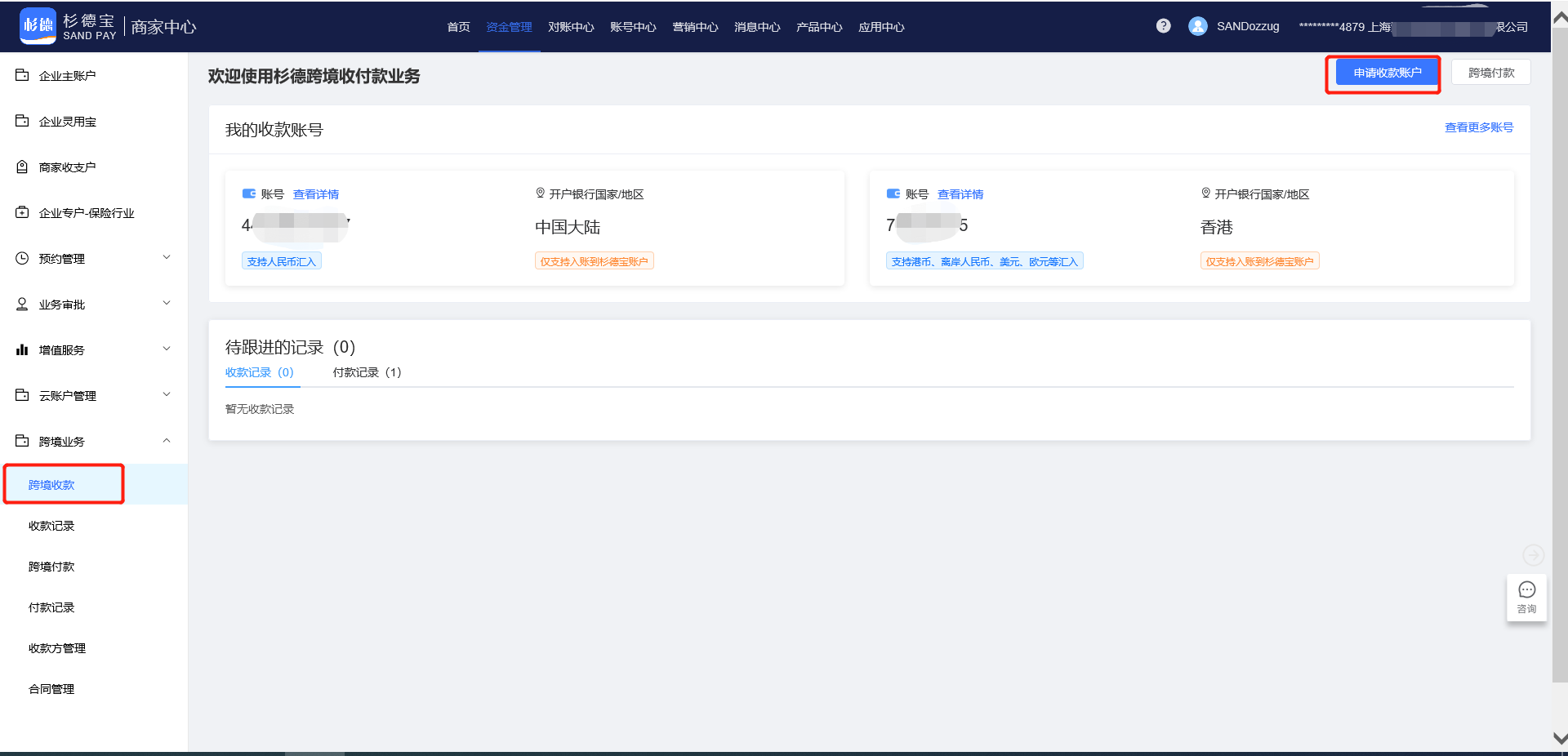
Task: Open the 咨询 chat consultation icon
Action: 1526,598
